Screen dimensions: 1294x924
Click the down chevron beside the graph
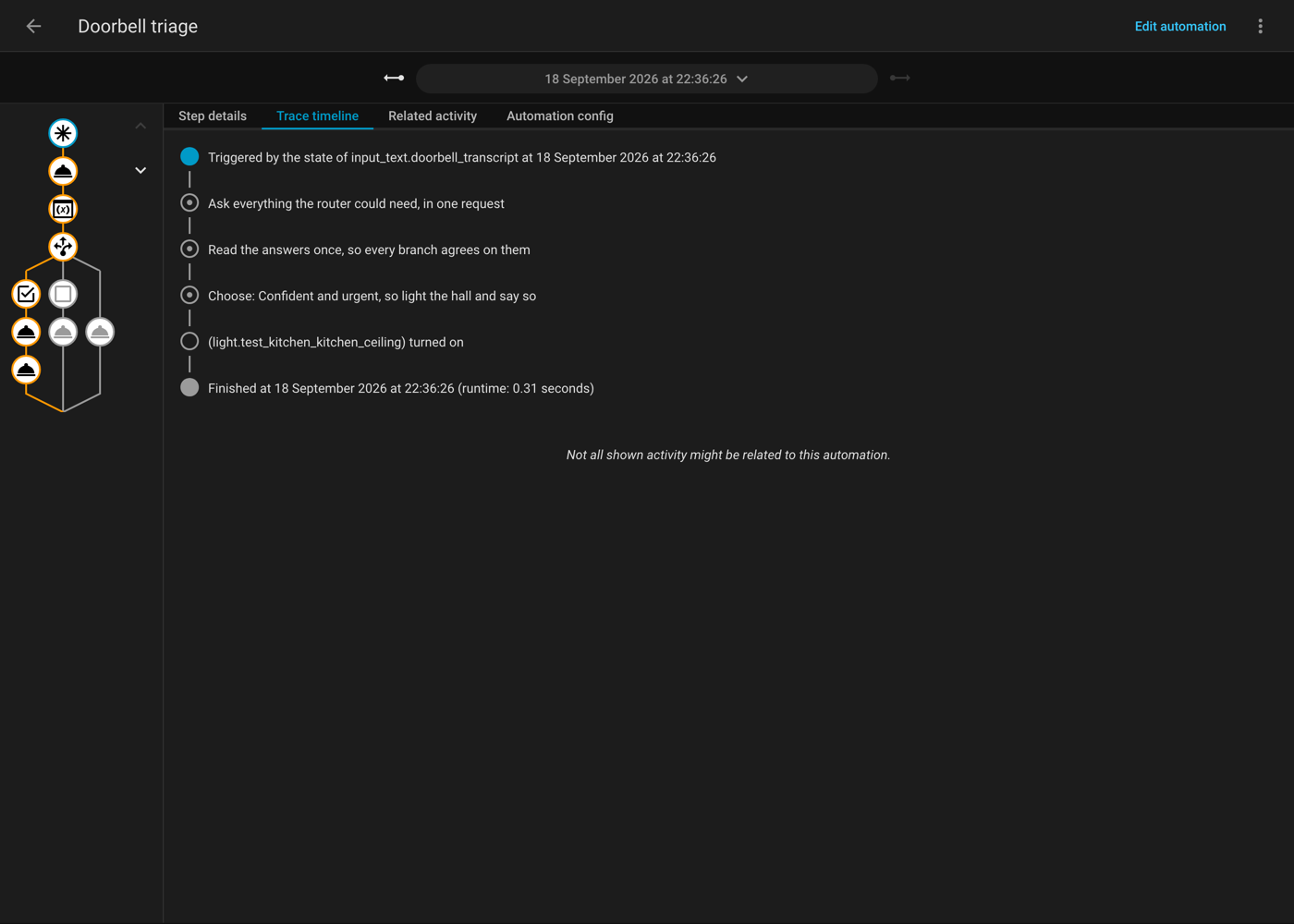[140, 170]
